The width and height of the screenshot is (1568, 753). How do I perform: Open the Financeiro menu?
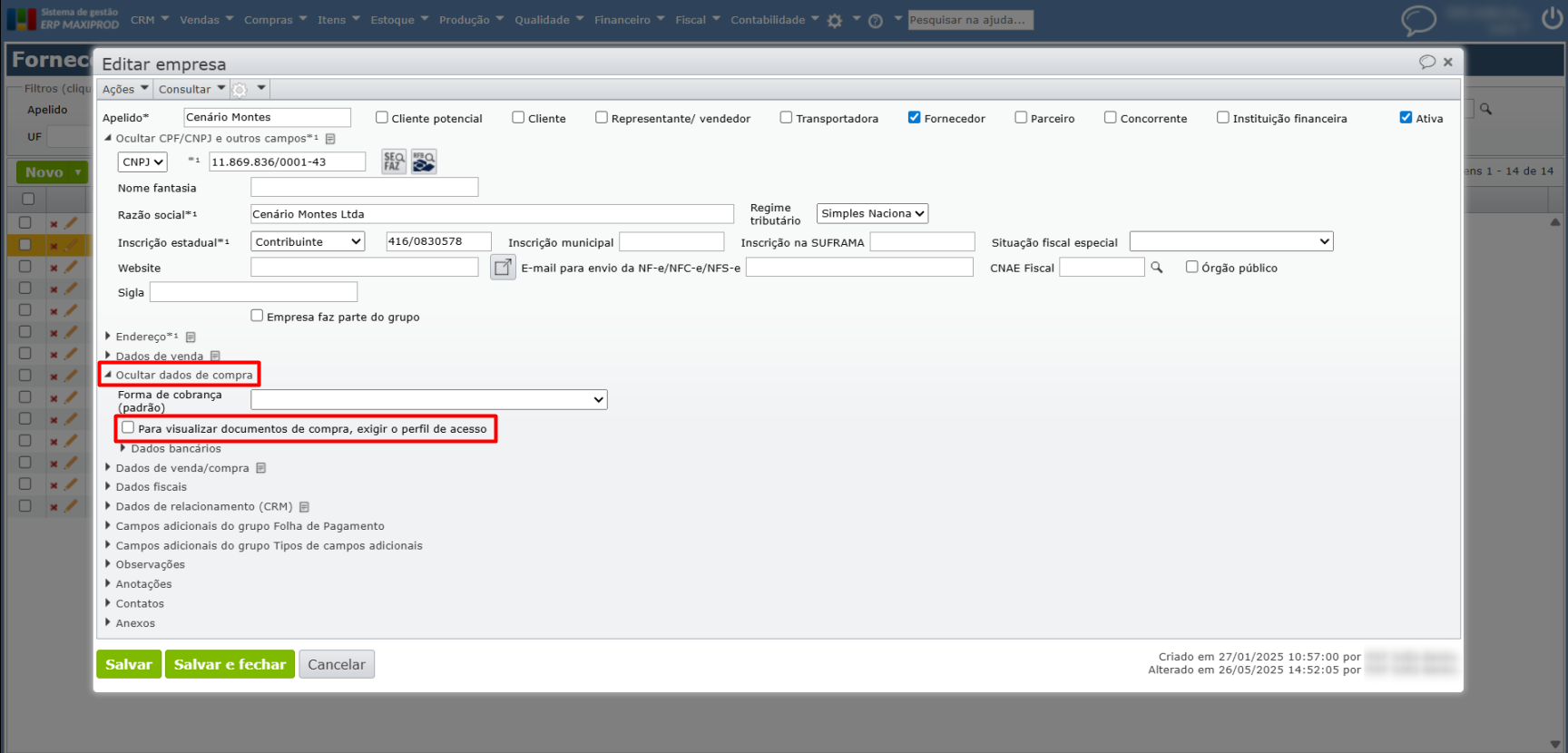630,20
